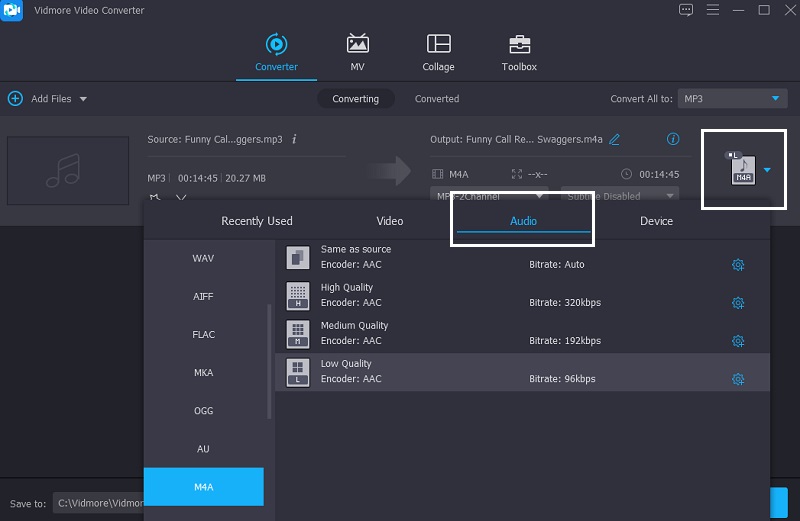Click the music note file thumbnail

[68, 172]
